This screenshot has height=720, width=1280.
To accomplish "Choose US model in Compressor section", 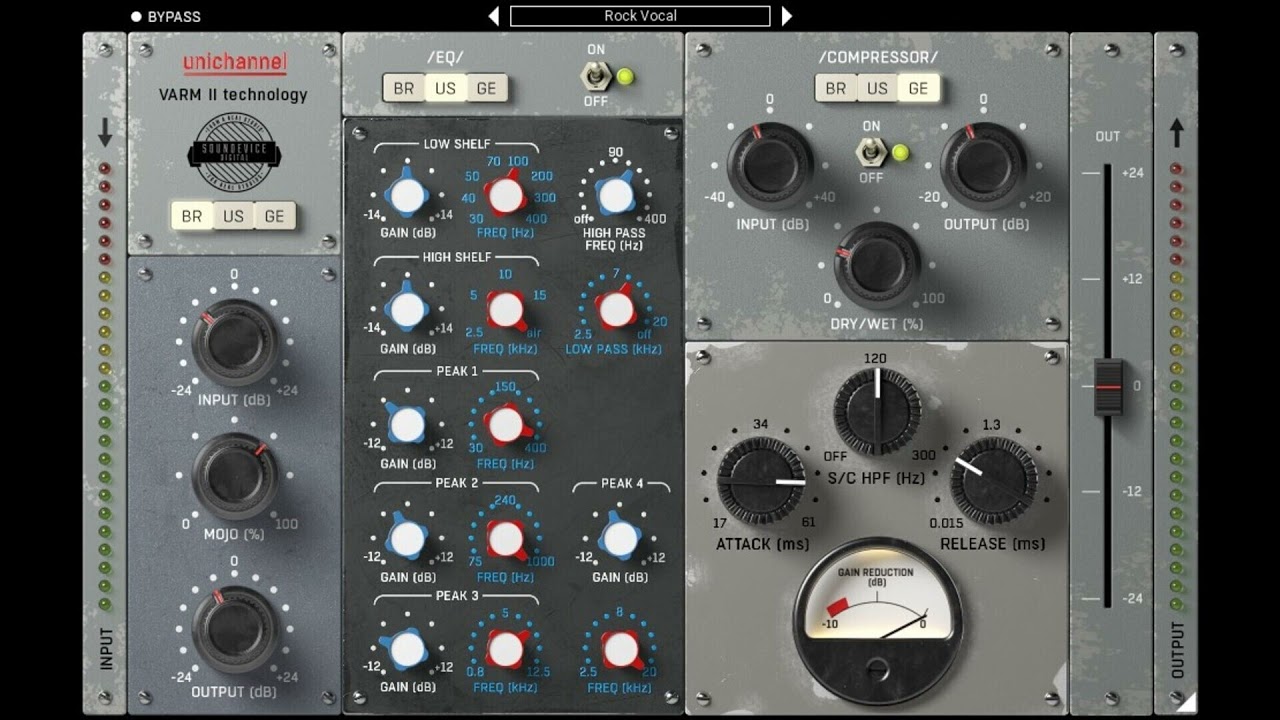I will click(877, 88).
